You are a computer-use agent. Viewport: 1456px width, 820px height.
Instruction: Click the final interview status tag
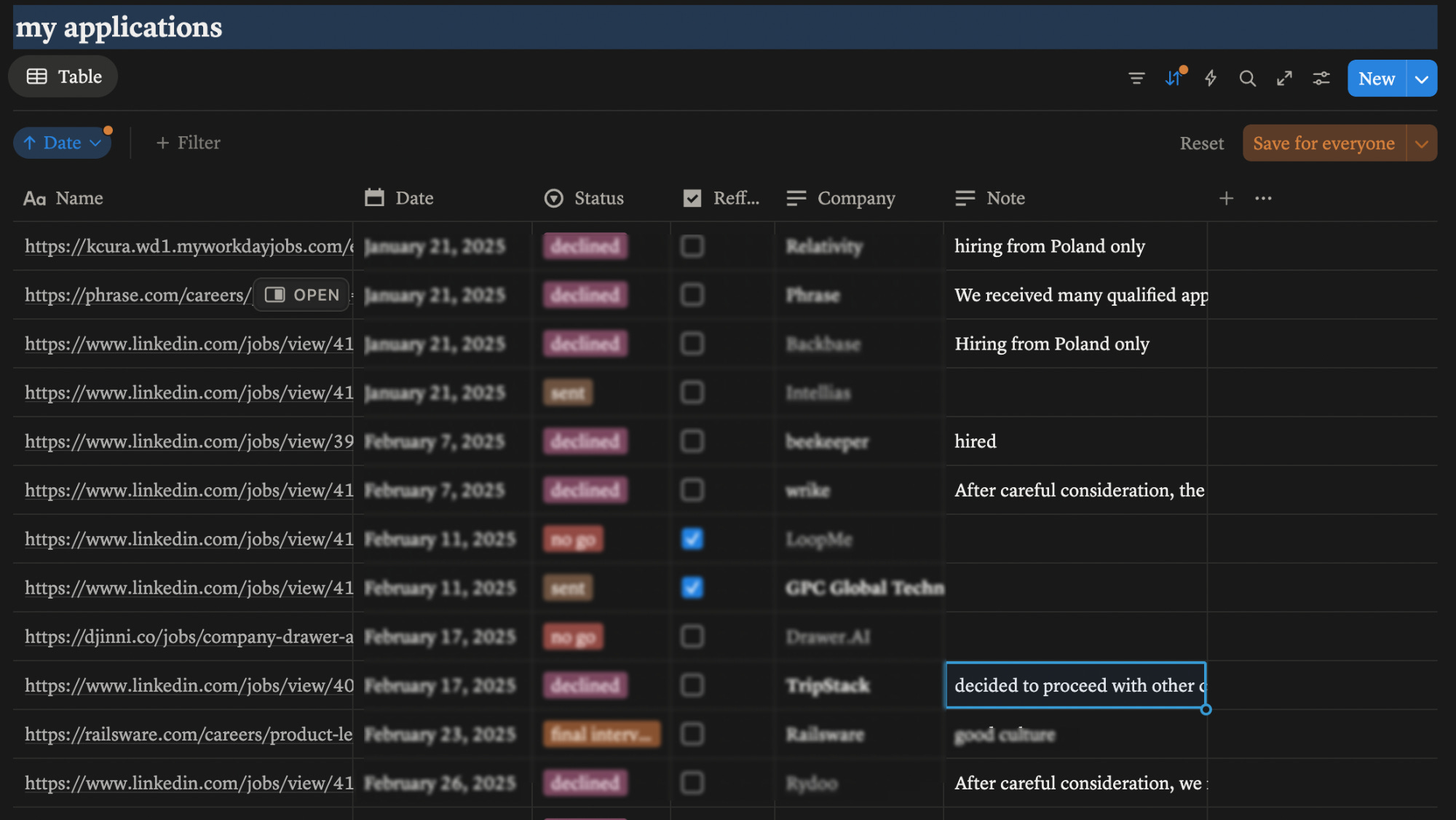tap(601, 734)
